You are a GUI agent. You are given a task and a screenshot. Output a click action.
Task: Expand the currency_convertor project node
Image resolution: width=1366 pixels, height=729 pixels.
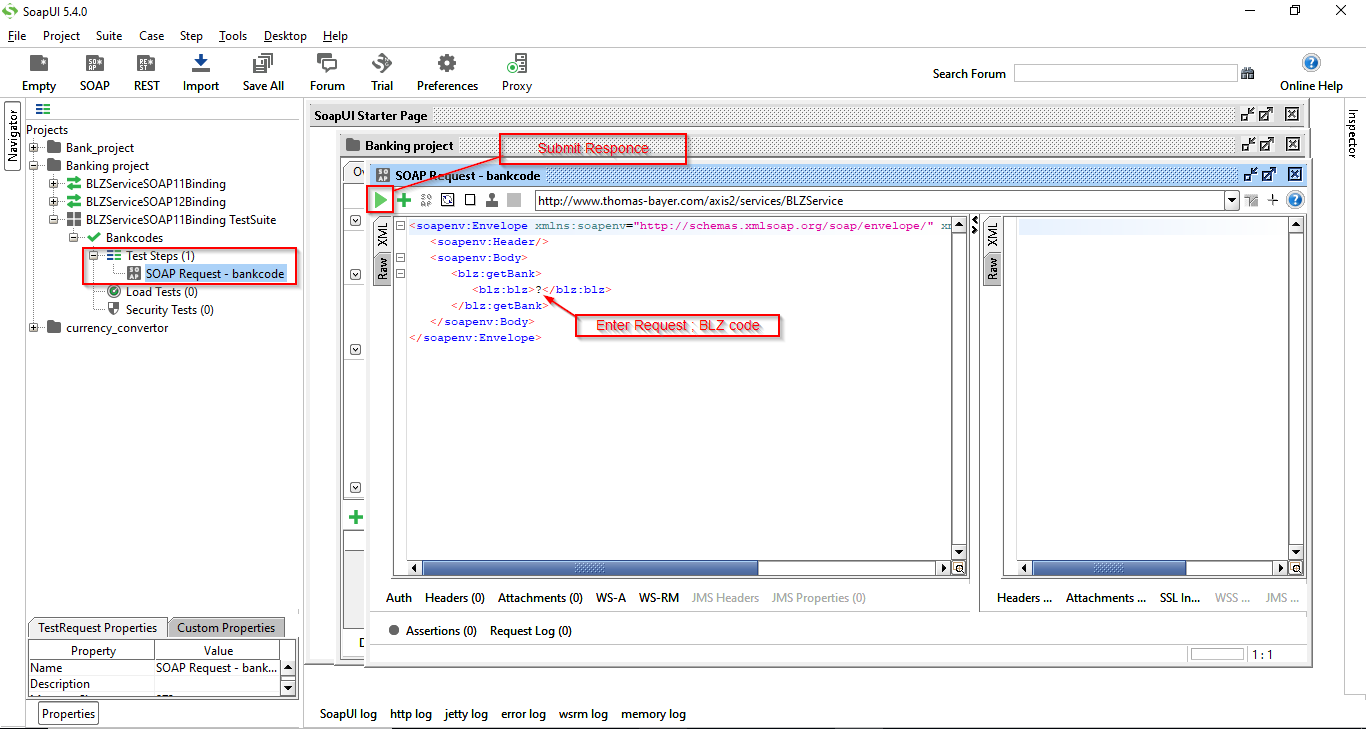pos(33,327)
